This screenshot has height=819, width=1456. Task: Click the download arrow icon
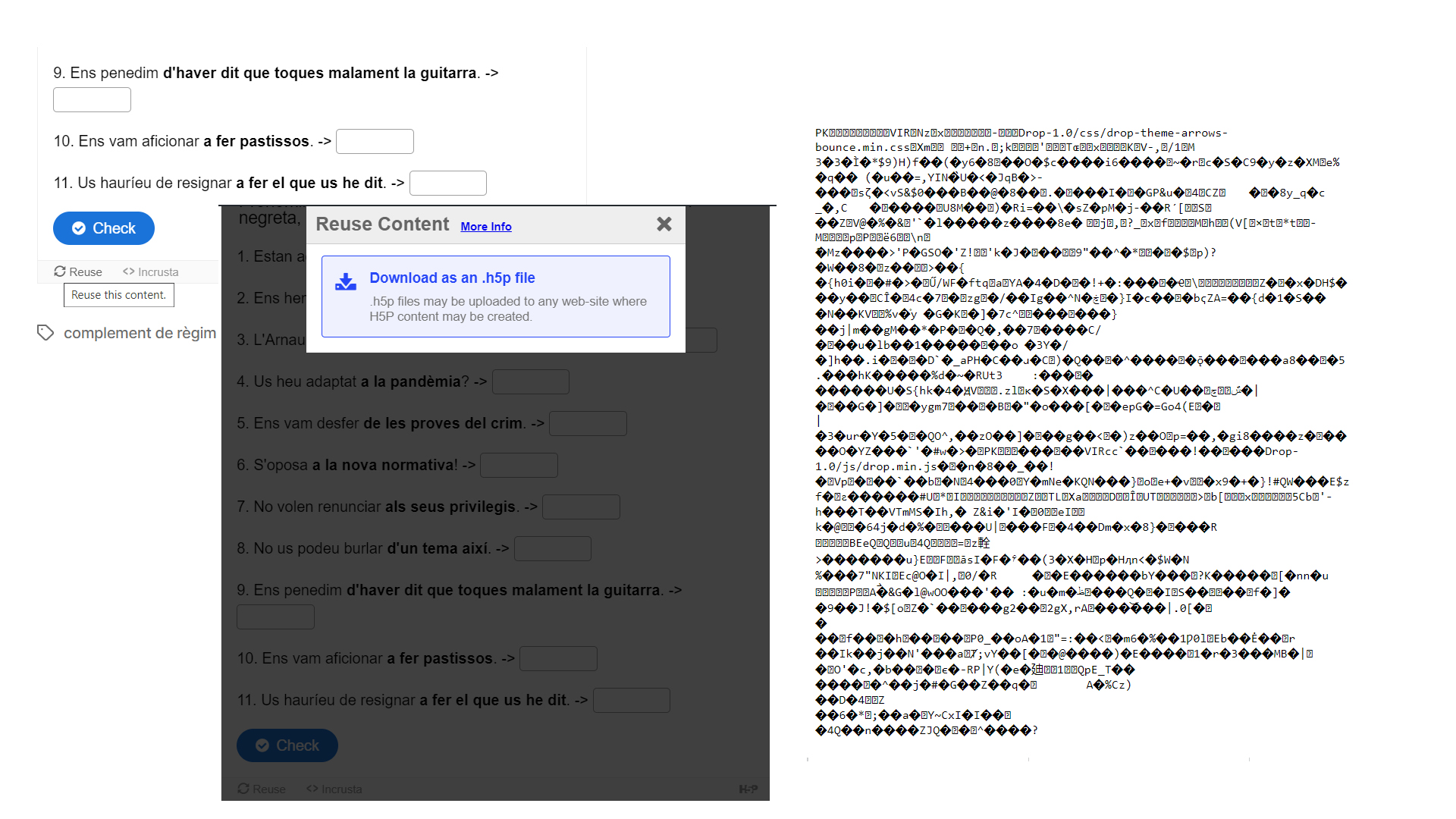346,282
